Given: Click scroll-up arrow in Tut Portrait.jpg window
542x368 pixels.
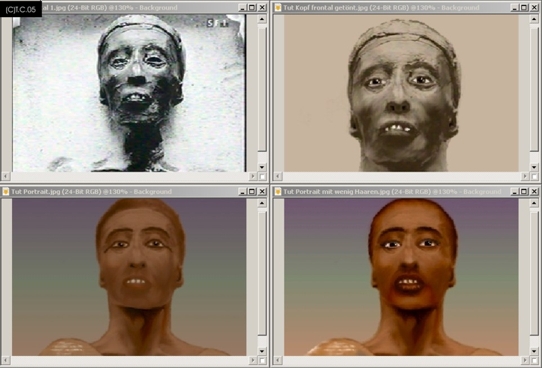Looking at the screenshot, I should pyautogui.click(x=262, y=203).
